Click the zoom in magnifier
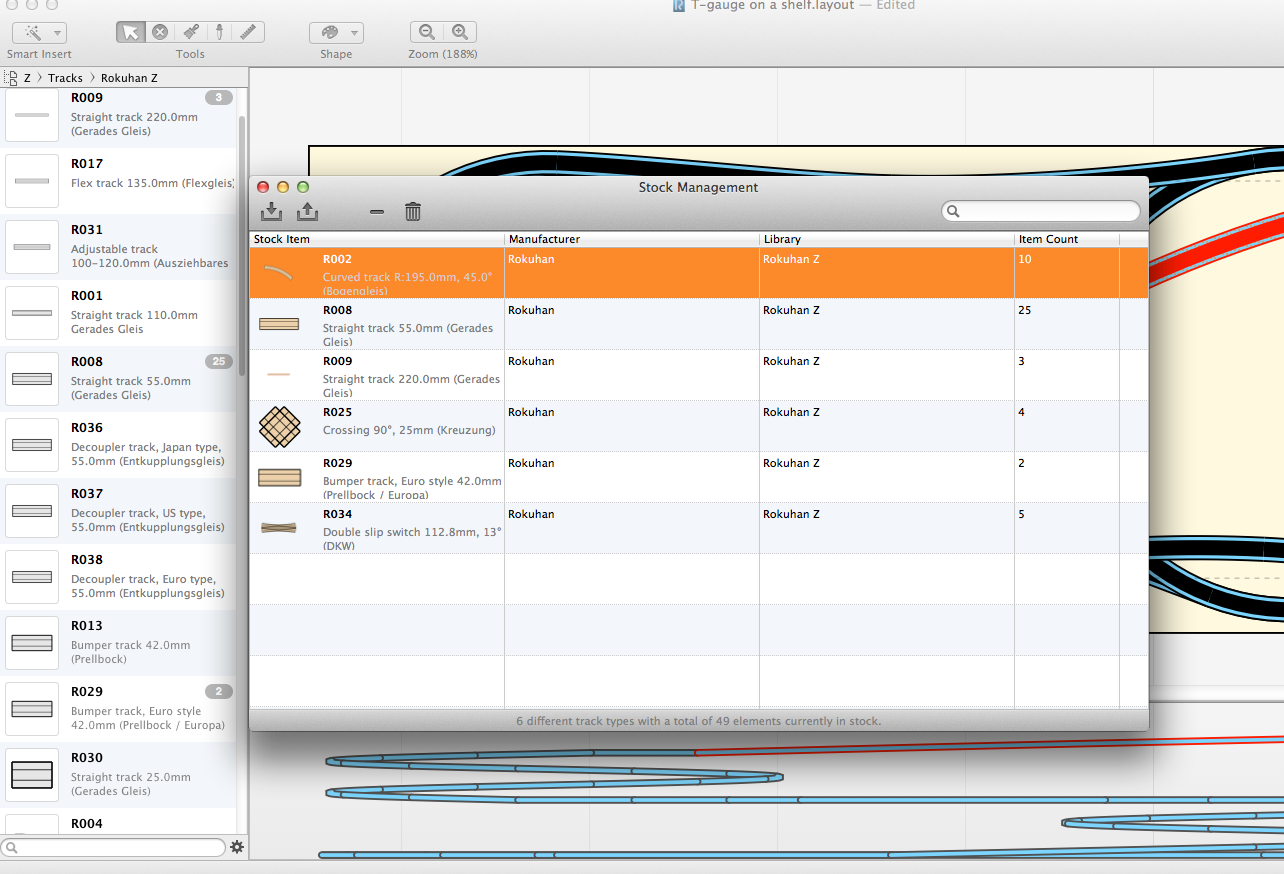Viewport: 1284px width, 874px height. [460, 32]
